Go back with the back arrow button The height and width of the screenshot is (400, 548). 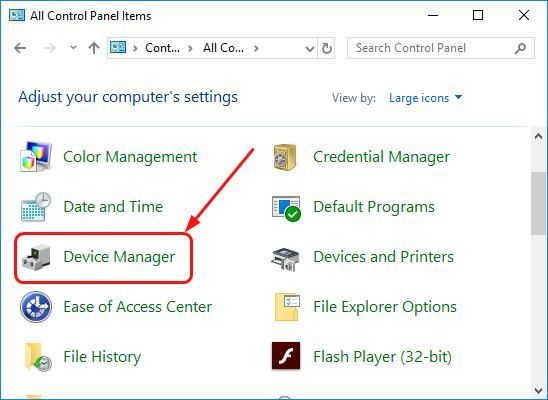(x=20, y=48)
